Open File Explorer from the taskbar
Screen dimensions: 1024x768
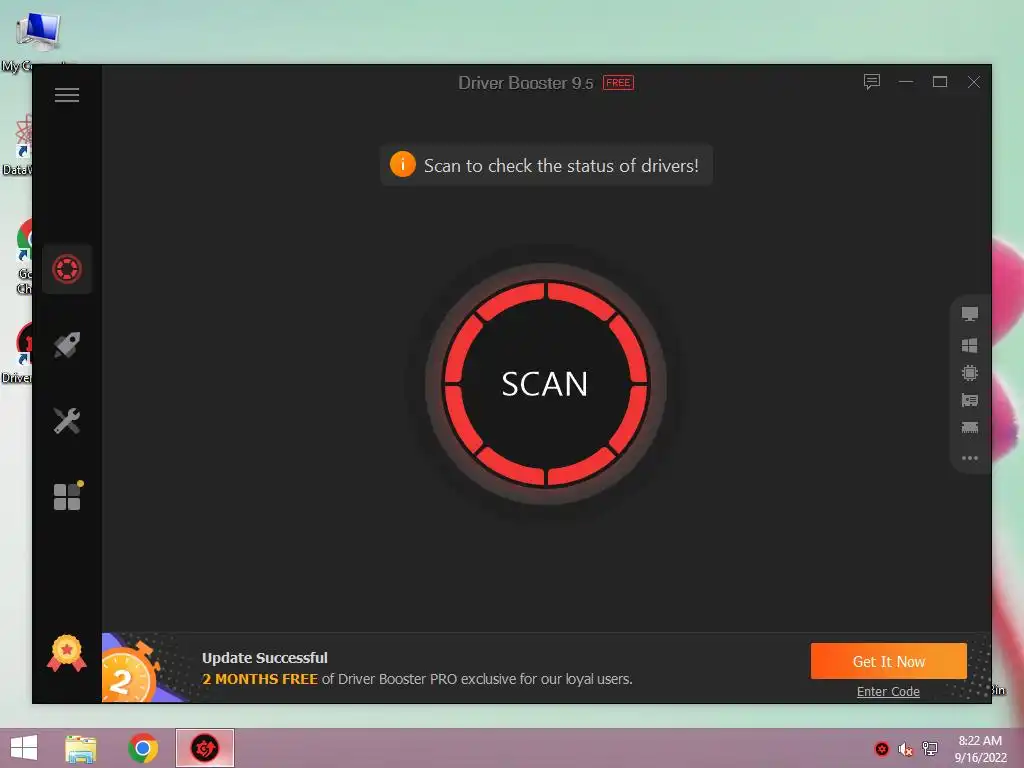(x=81, y=748)
